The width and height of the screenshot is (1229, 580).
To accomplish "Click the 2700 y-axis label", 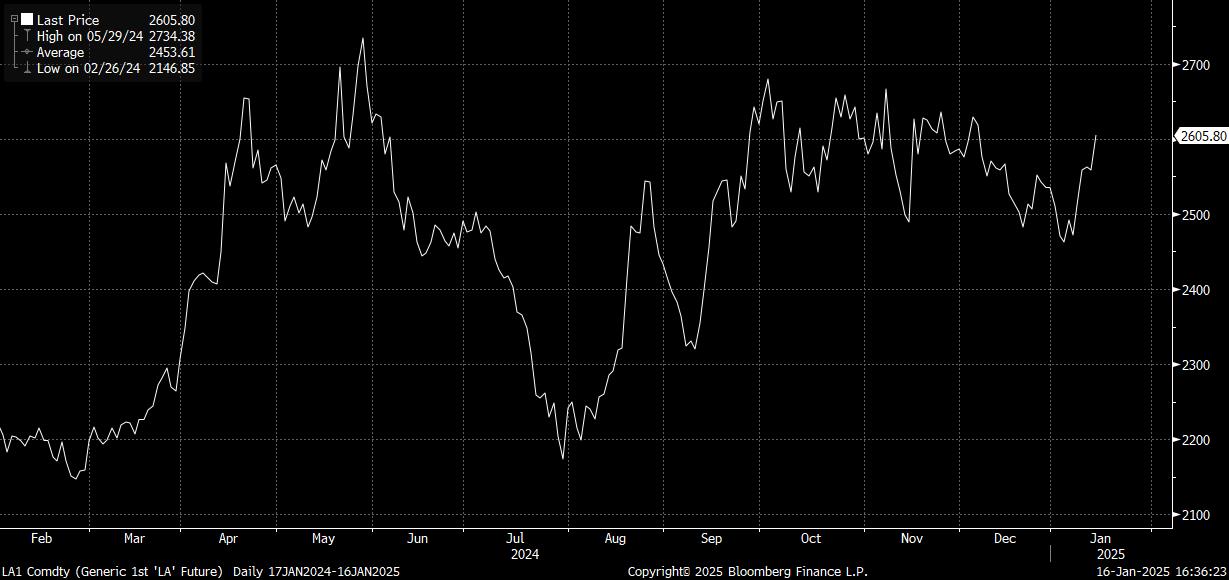I will 1196,65.
